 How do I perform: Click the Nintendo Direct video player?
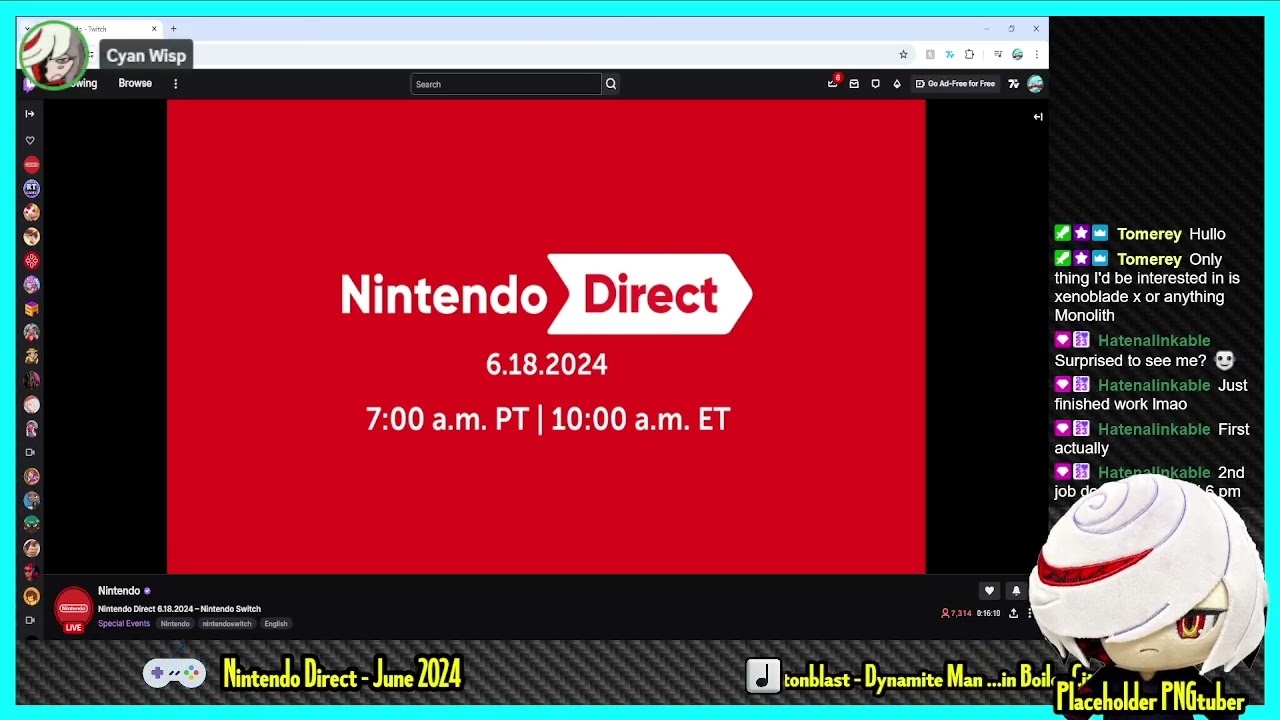tap(546, 336)
